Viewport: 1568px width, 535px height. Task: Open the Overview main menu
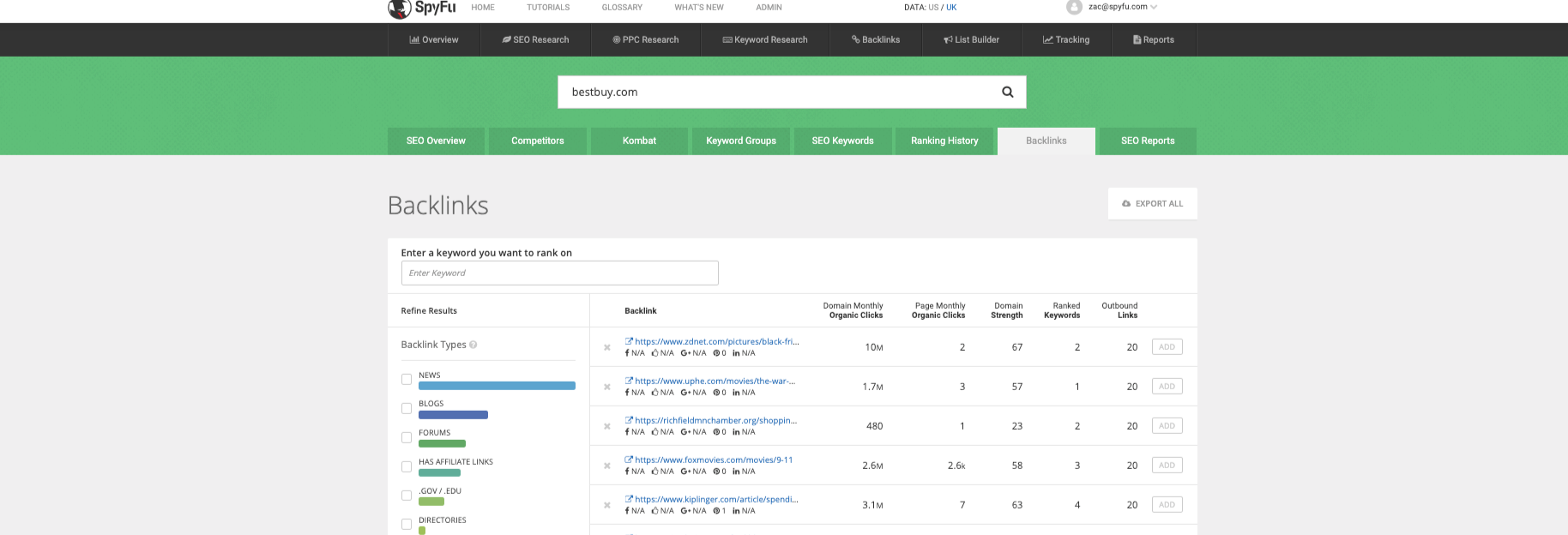pos(434,39)
